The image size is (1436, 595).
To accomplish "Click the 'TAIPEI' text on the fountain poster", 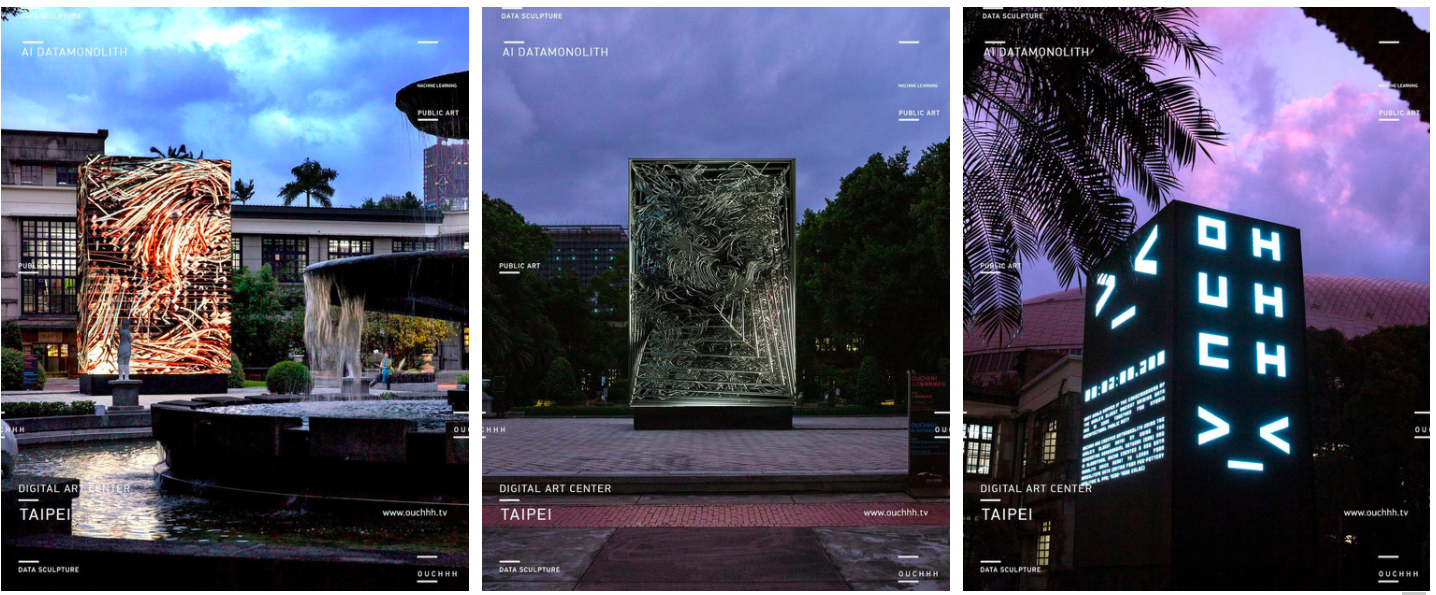I will click(x=45, y=514).
